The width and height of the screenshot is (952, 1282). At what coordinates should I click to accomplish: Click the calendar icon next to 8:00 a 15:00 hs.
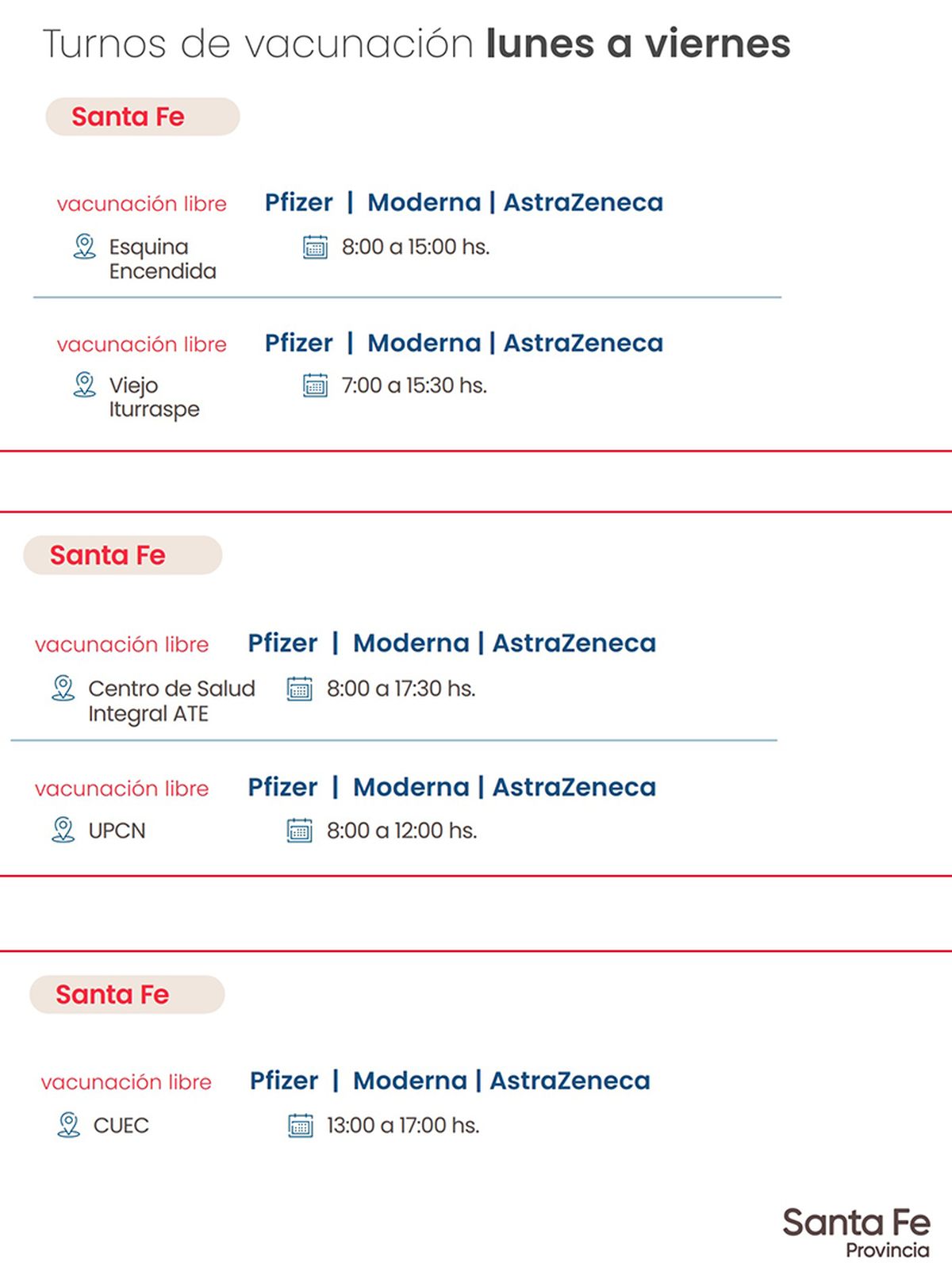(315, 248)
